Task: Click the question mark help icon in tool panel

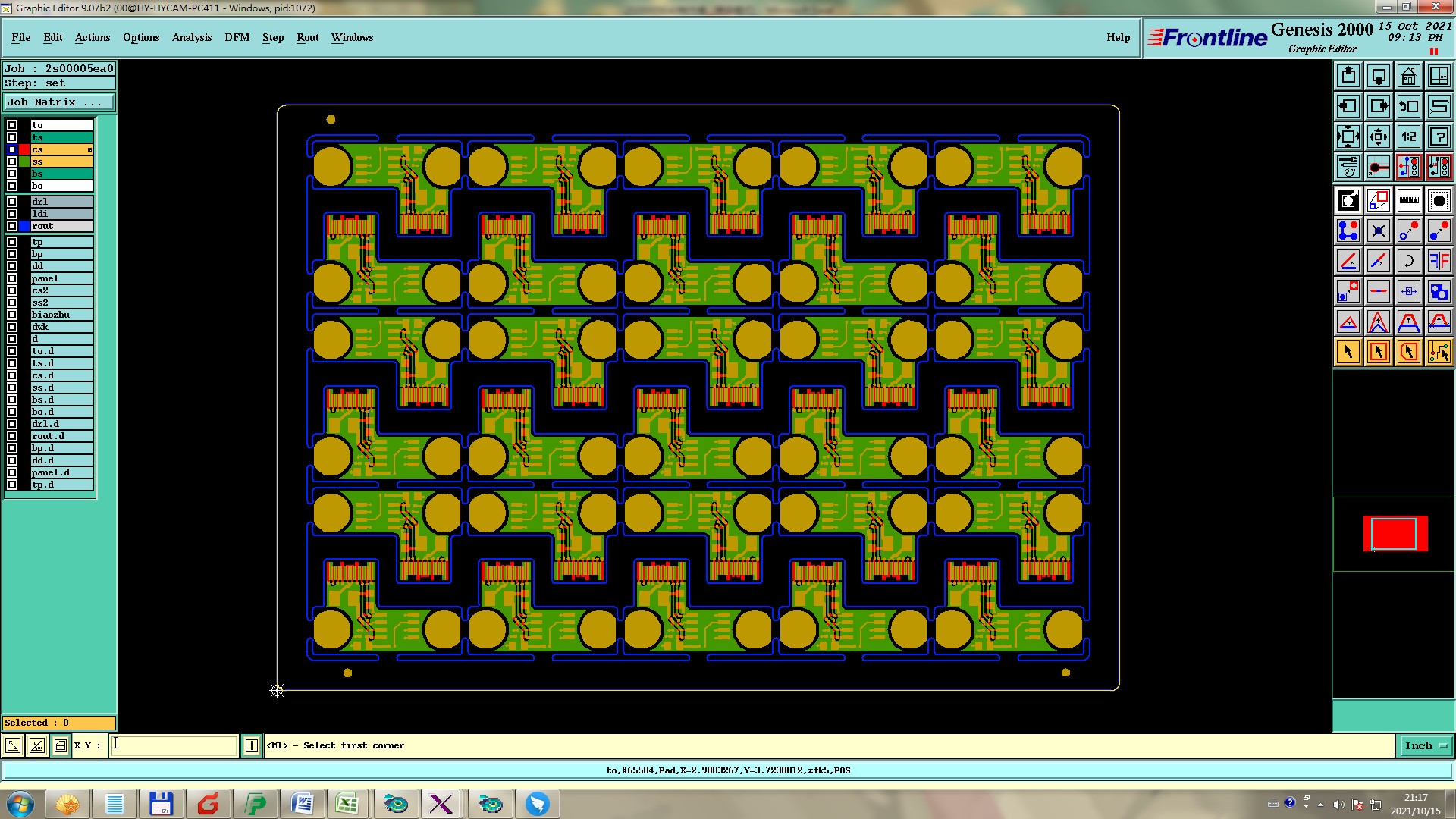Action: pos(1439,136)
